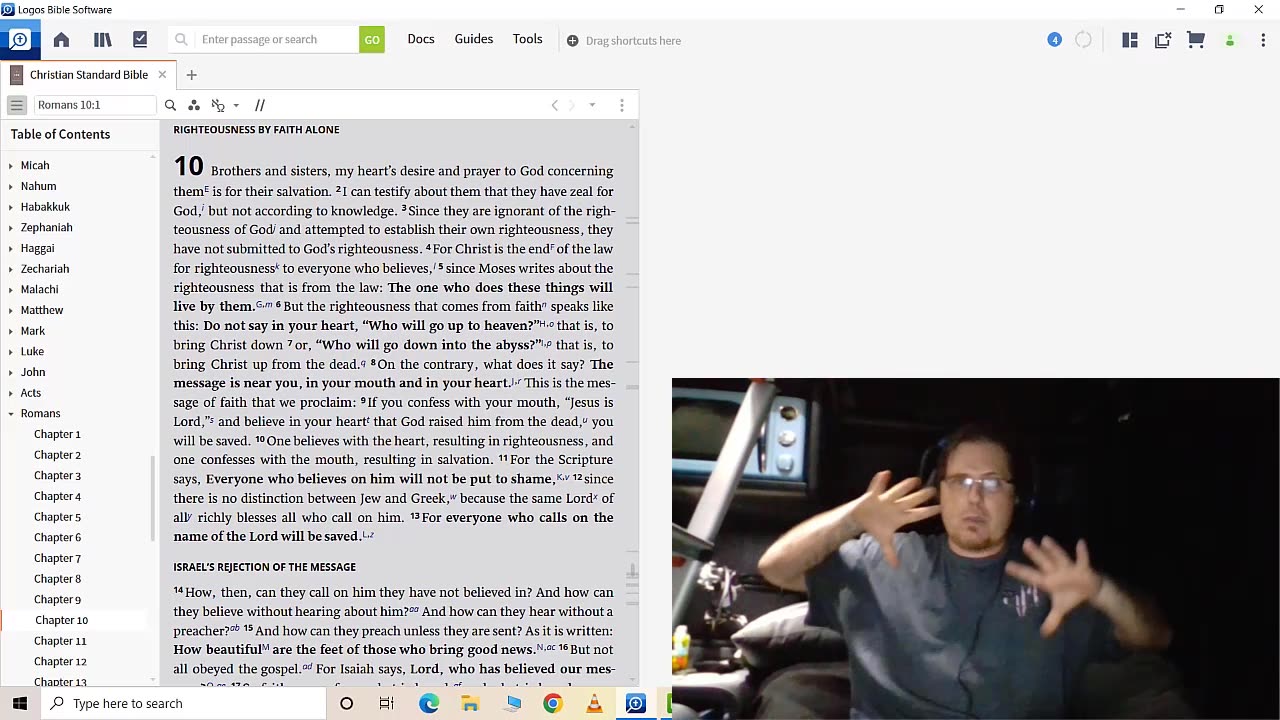Expand Acts in the table of contents

tap(11, 393)
